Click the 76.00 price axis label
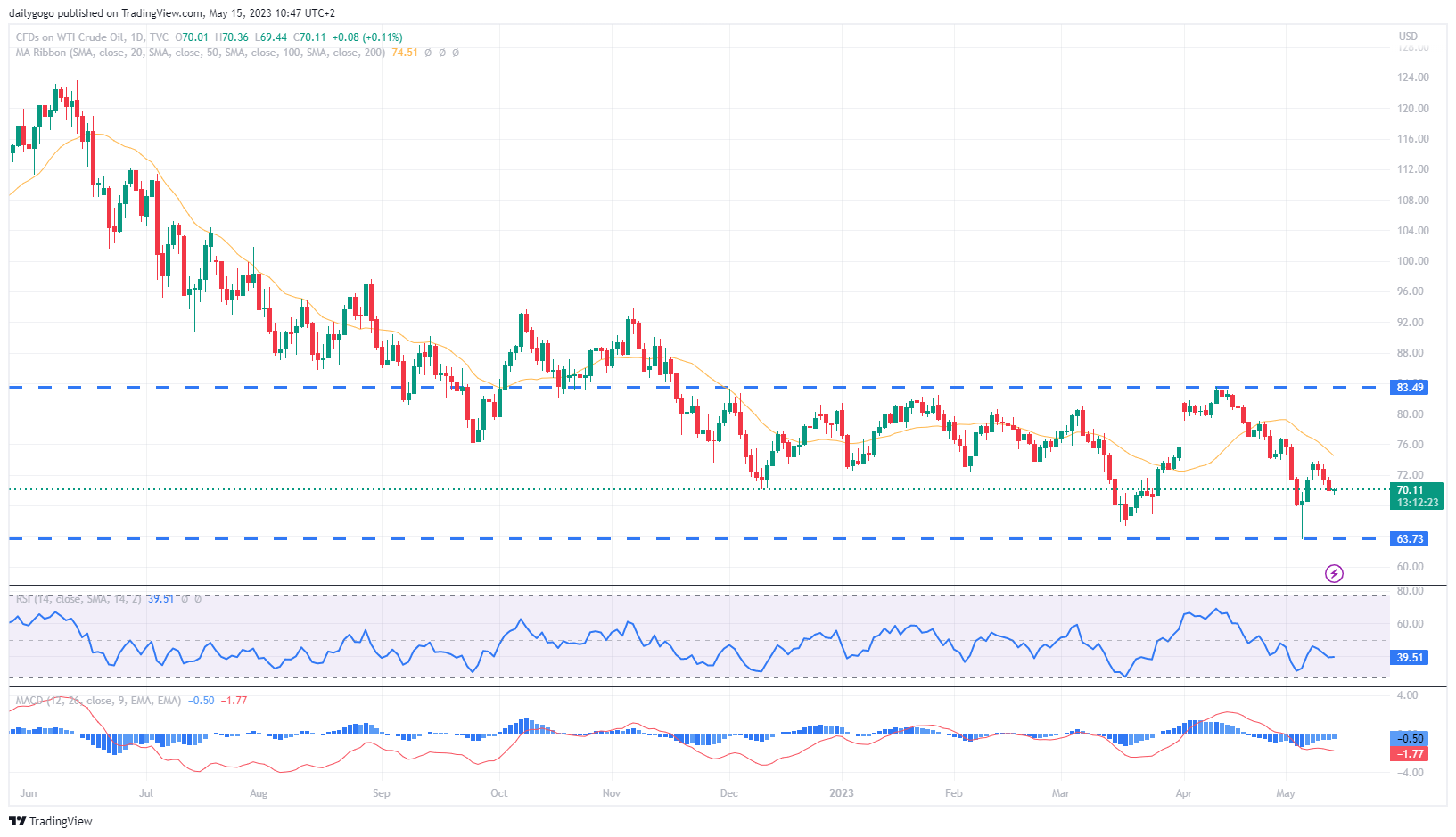1456x837 pixels. pos(1411,445)
